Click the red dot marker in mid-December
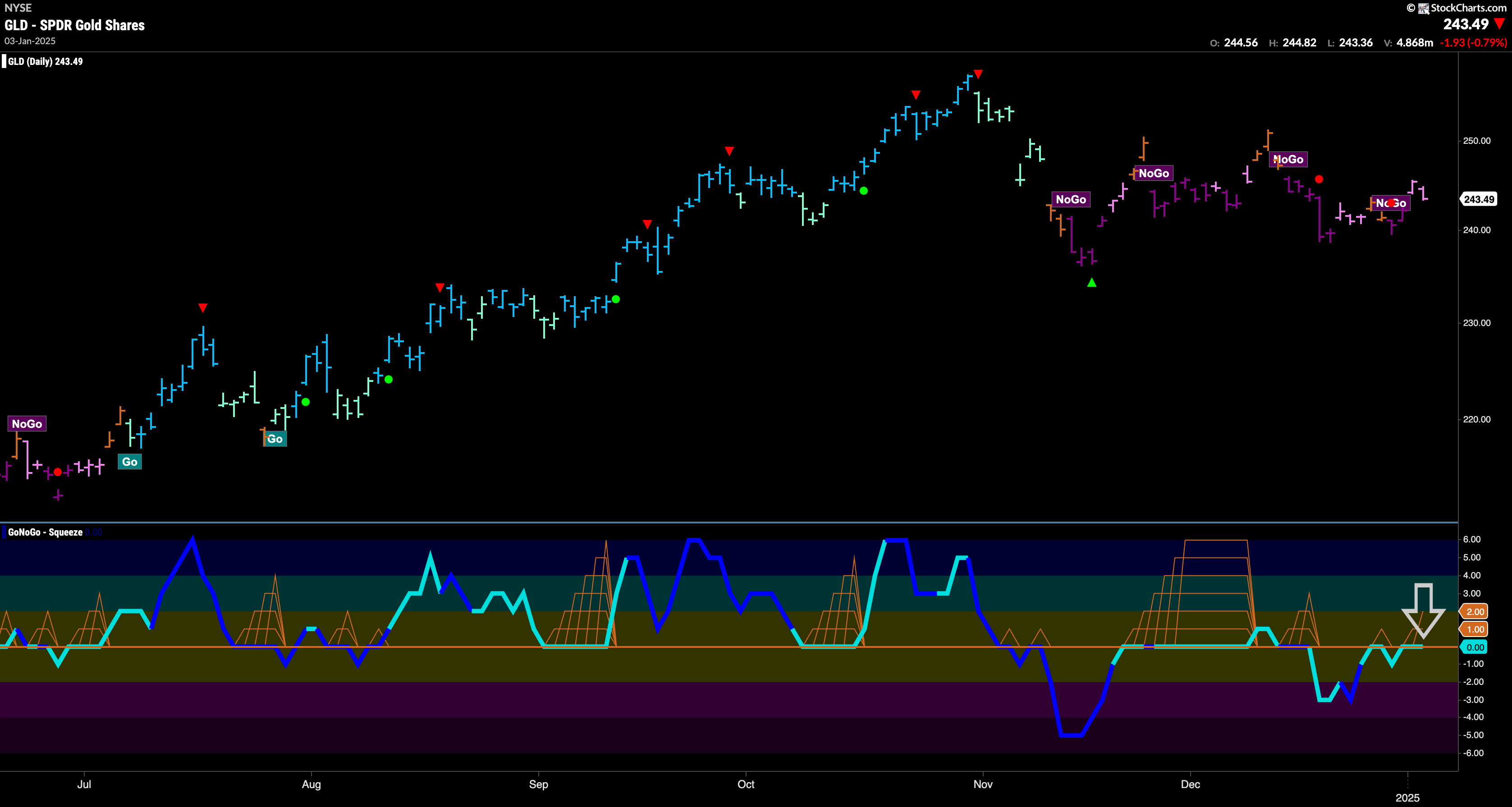 tap(1319, 179)
